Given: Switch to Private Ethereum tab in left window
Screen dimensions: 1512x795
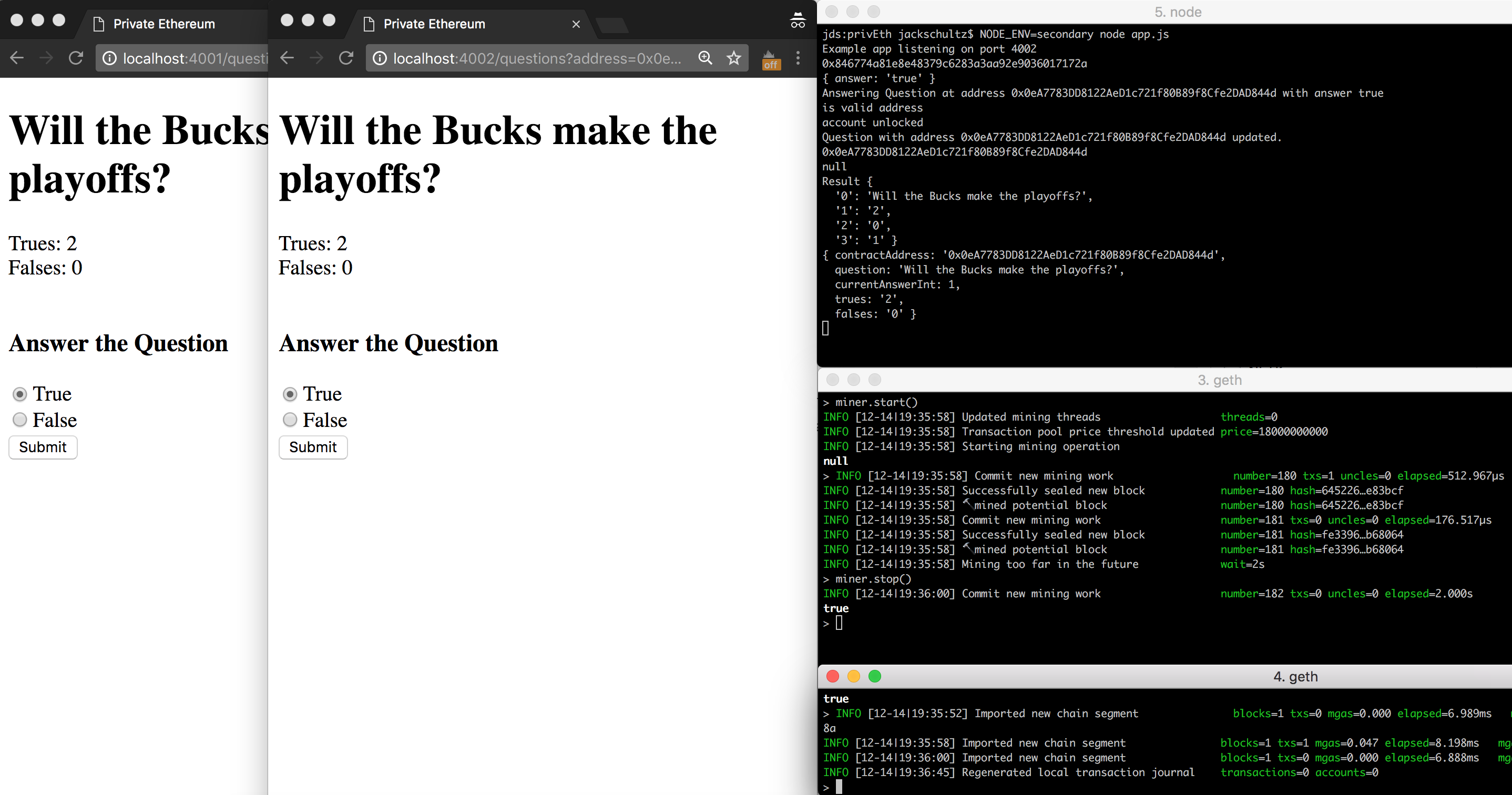Looking at the screenshot, I should 164,24.
